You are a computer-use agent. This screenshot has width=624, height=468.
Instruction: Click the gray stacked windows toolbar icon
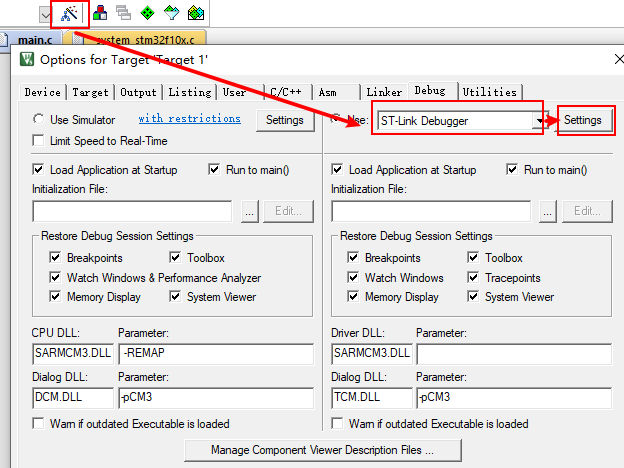(x=123, y=14)
